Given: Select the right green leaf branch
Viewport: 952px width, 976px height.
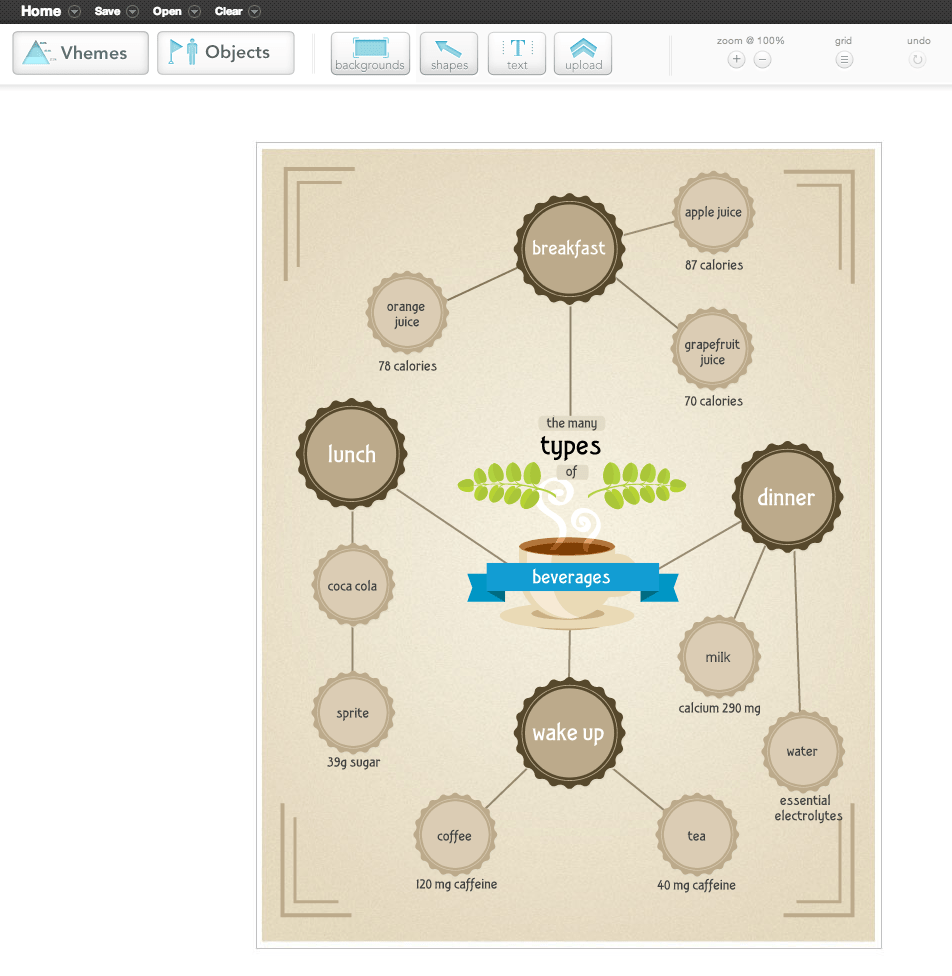Looking at the screenshot, I should pos(637,486).
